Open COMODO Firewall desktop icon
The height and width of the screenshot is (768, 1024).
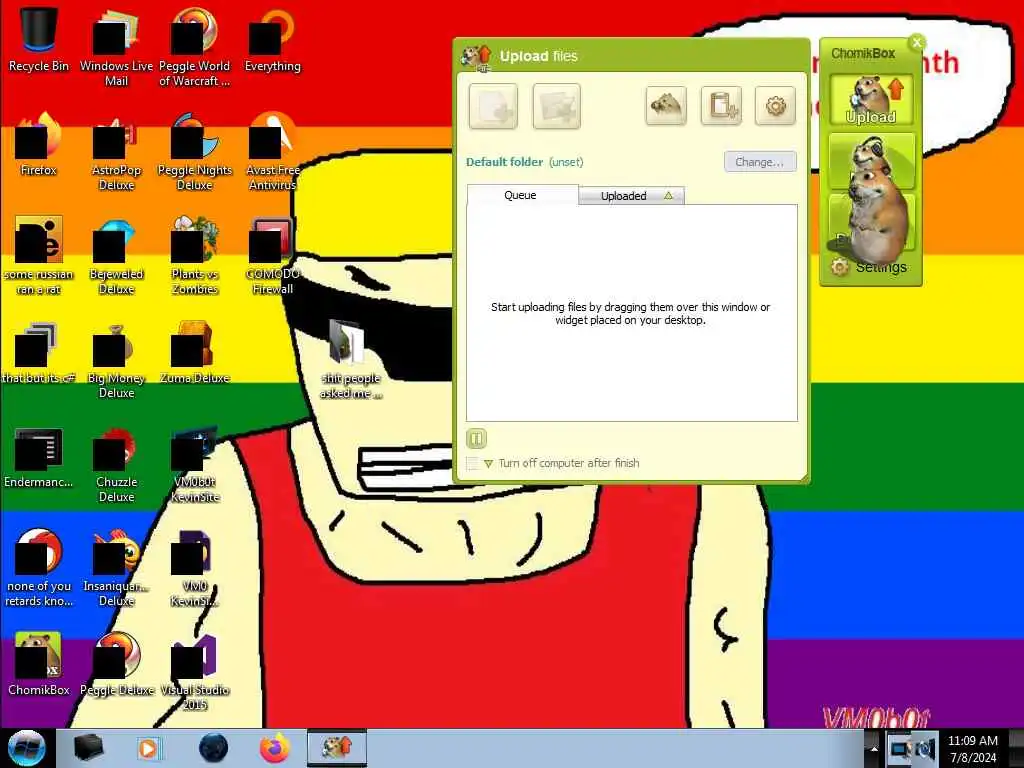point(272,255)
